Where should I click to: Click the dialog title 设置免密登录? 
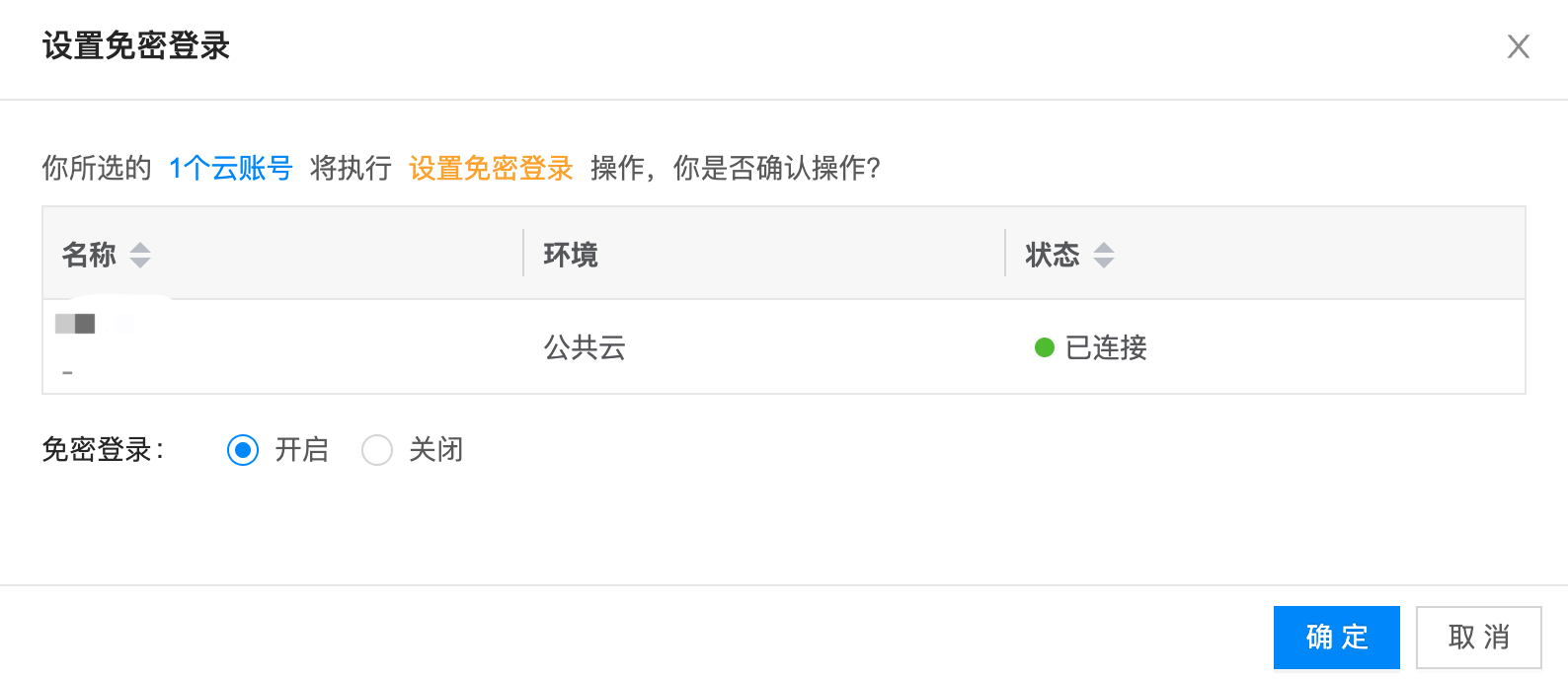coord(136,46)
